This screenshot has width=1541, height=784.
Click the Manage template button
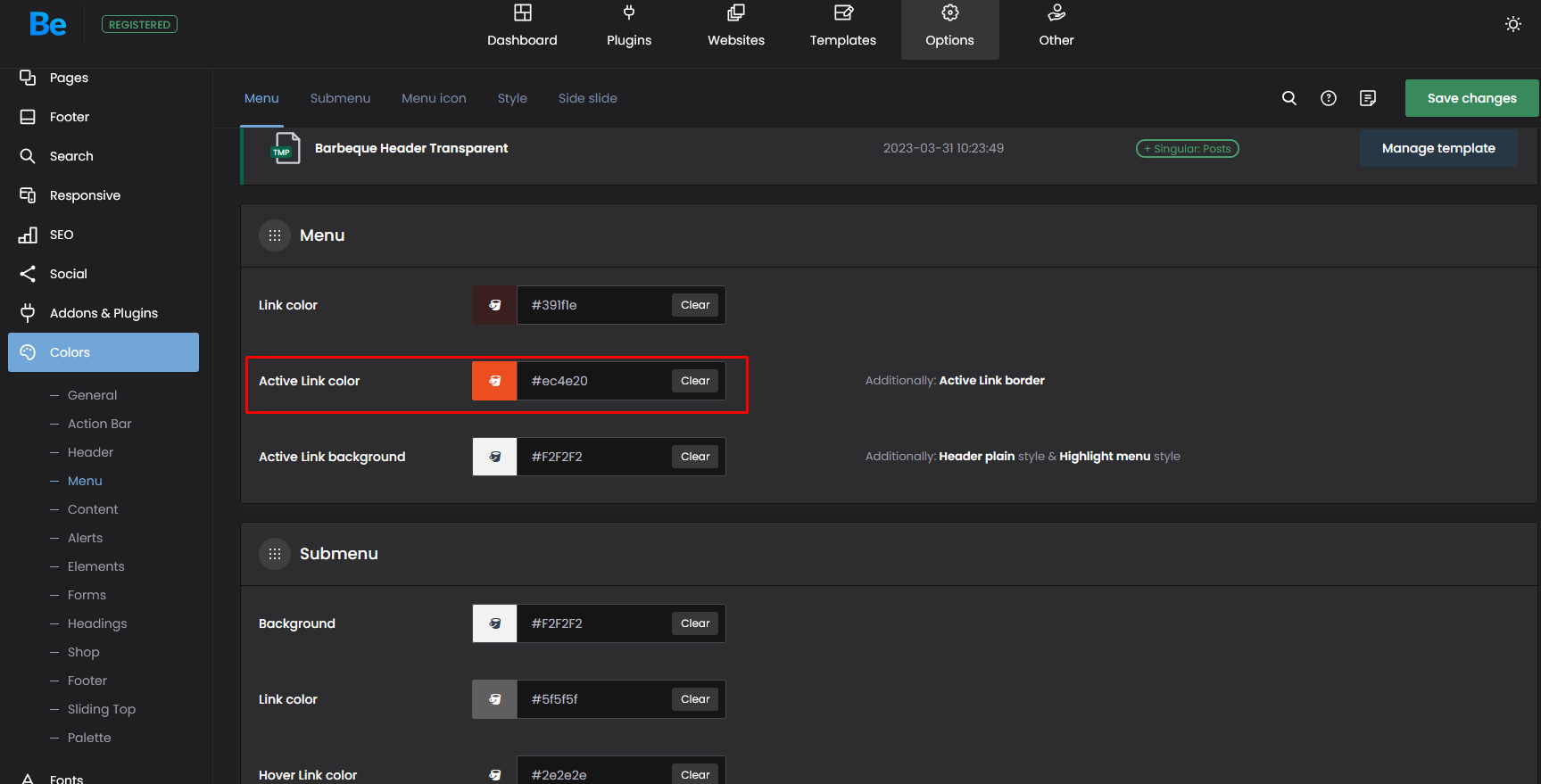point(1438,148)
